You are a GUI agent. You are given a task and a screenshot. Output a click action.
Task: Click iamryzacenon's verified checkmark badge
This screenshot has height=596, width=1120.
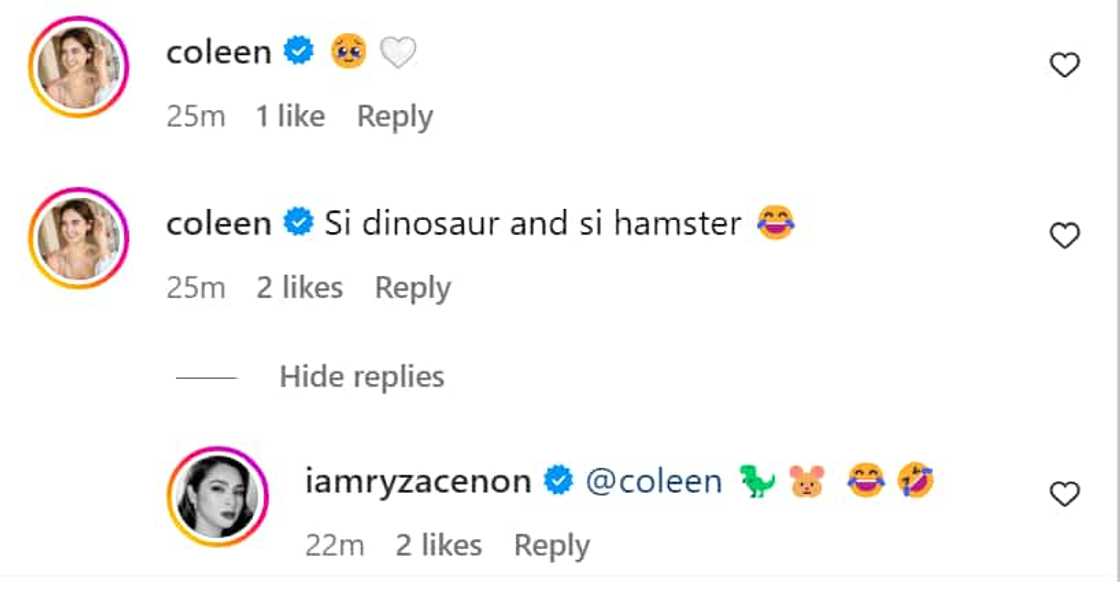coord(556,480)
